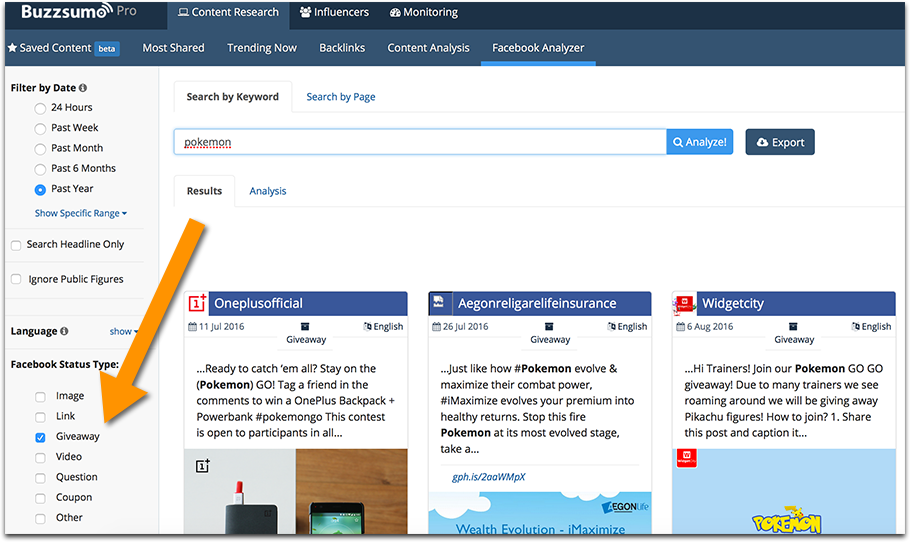
Task: Click the Export button
Action: tap(780, 142)
